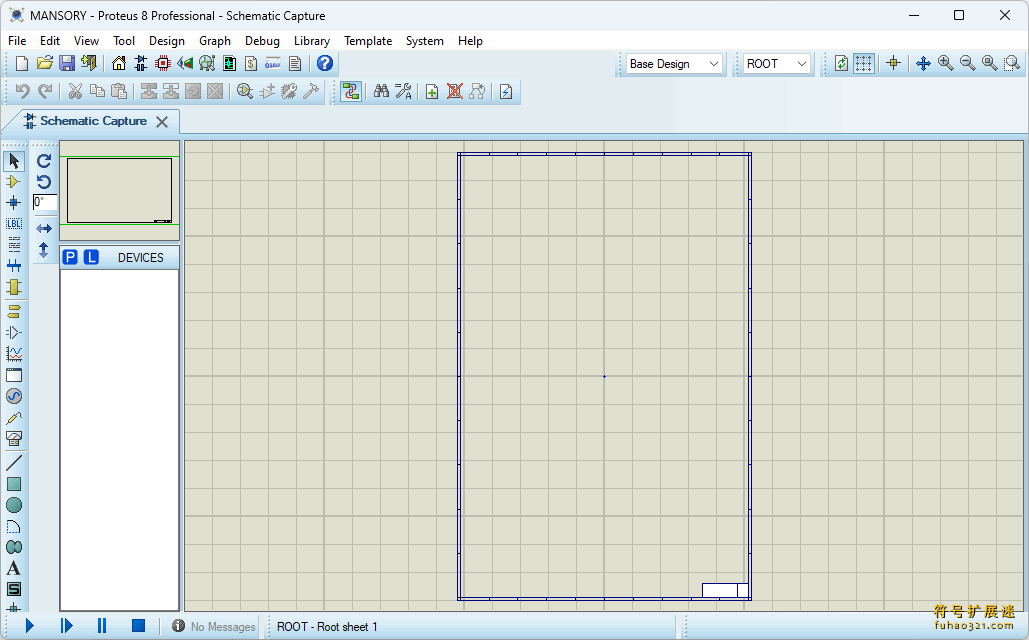Select Subcircuit Mode tool
Screen dimensions: 1029x640
pos(14,287)
